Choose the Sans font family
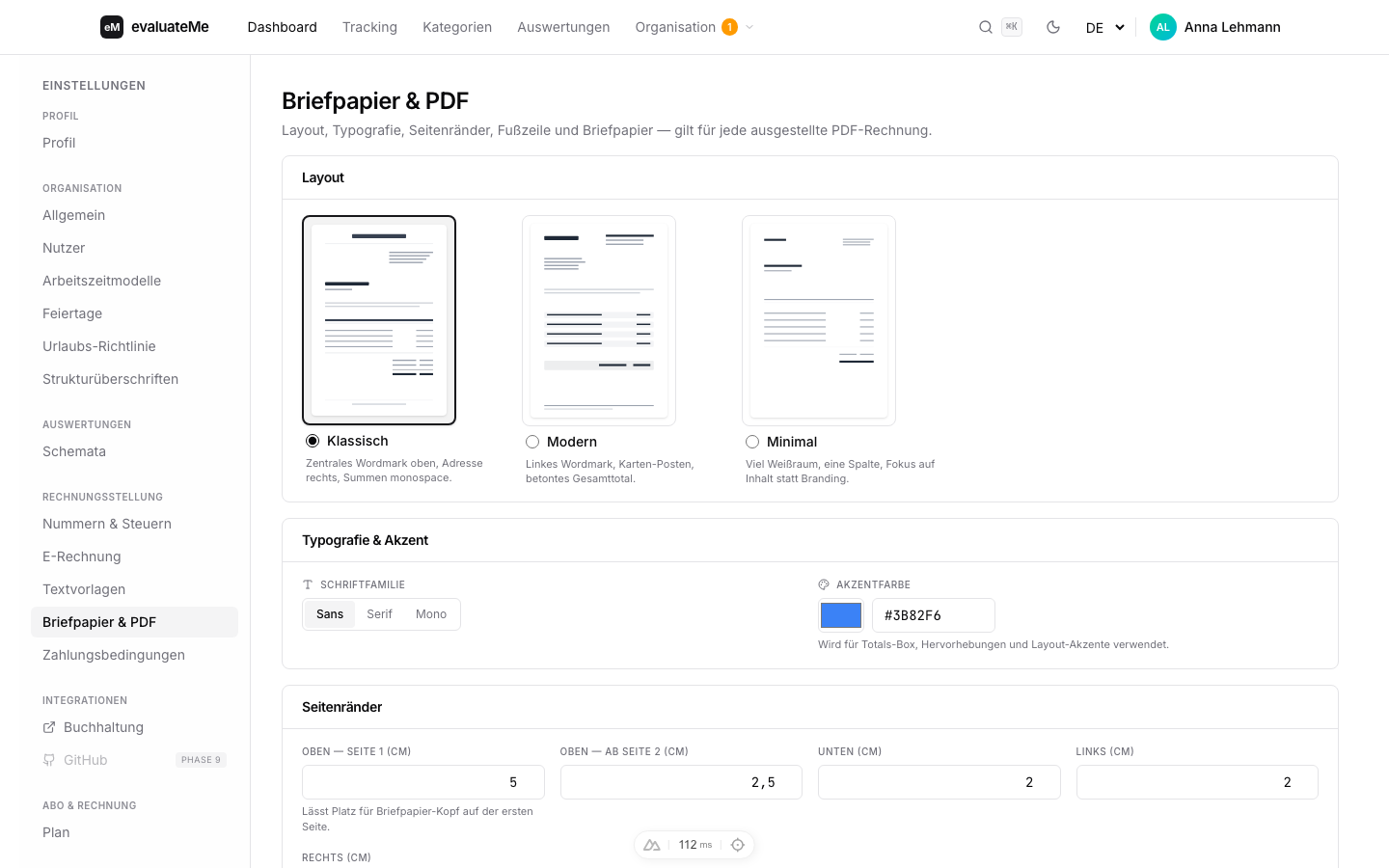Screen dimensions: 1389x868 [330, 614]
